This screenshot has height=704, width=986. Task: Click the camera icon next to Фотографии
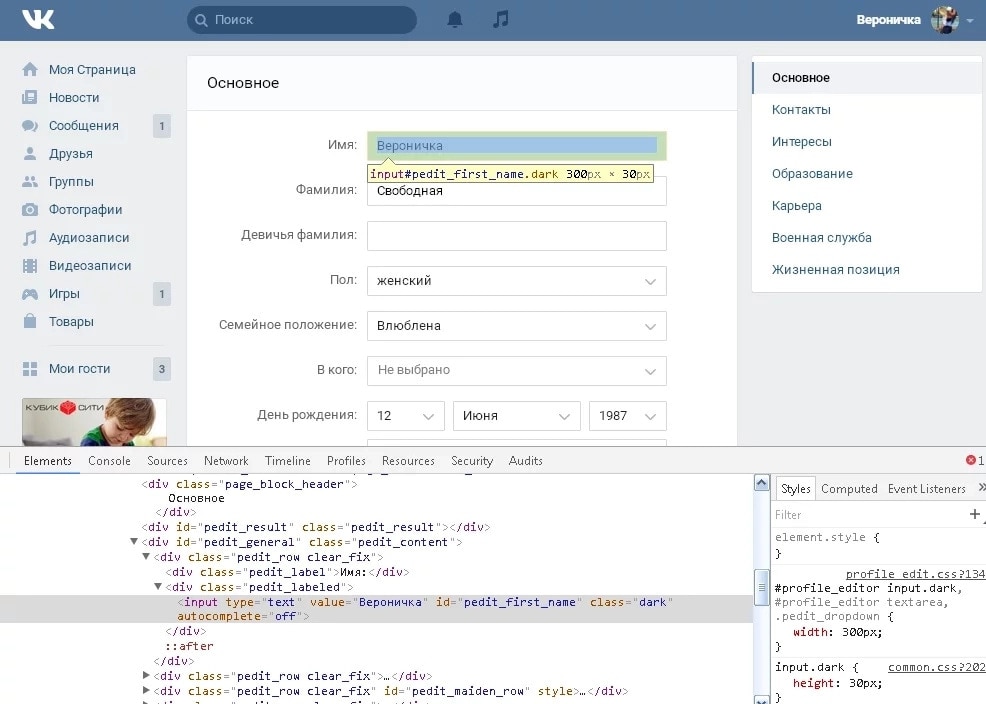(30, 209)
